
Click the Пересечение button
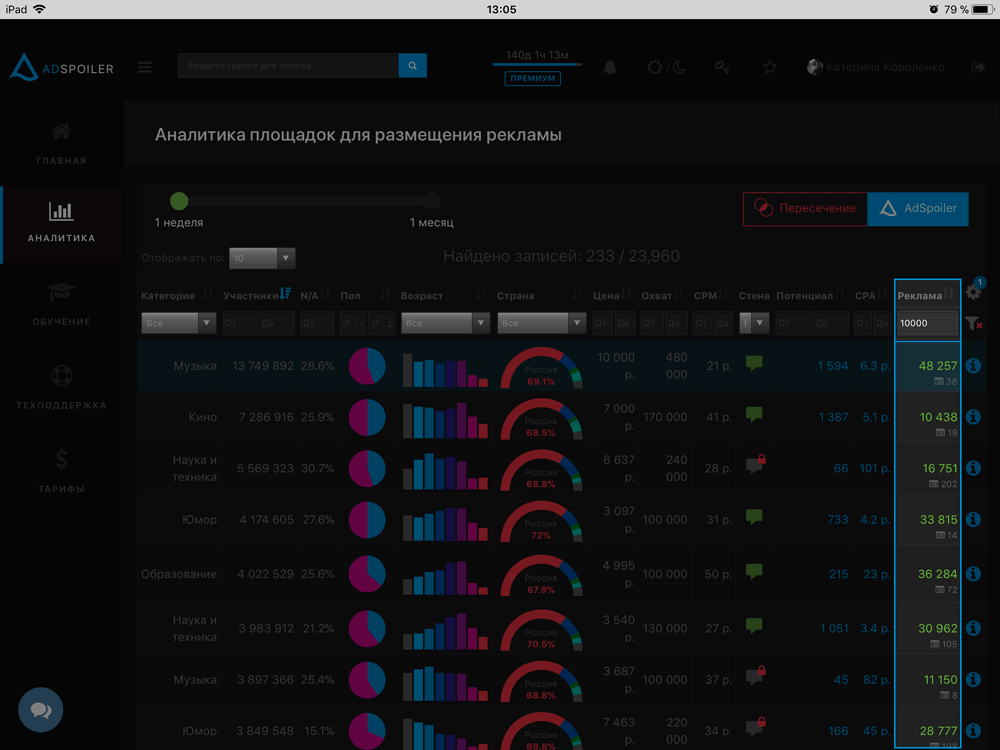805,209
